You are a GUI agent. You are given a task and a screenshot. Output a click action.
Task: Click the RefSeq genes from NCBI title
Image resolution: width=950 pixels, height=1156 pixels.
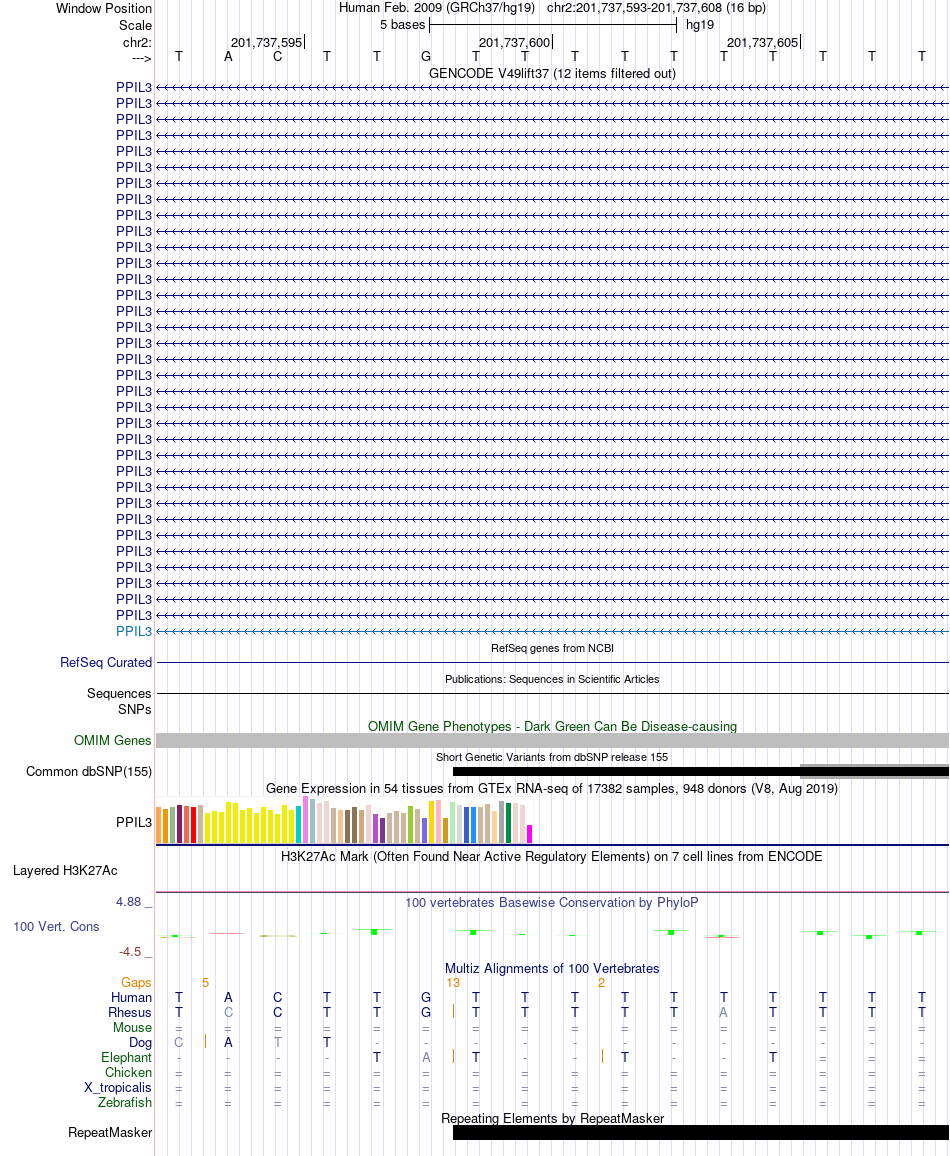pyautogui.click(x=552, y=649)
